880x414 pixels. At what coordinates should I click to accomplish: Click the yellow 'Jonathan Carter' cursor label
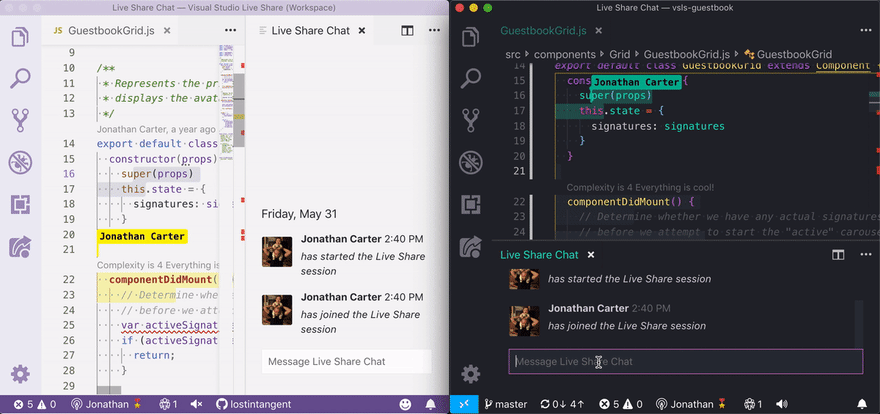[x=142, y=236]
